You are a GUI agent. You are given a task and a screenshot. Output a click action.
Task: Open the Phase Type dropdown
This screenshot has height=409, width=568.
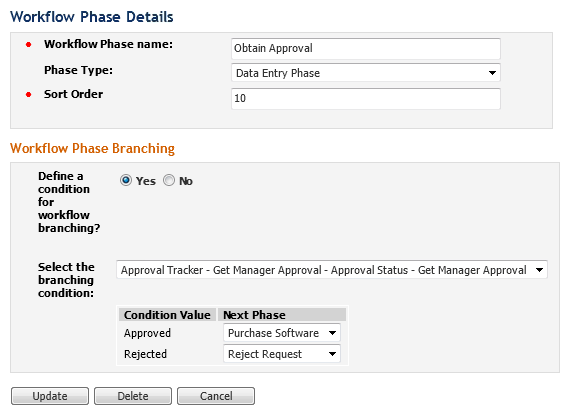point(366,73)
